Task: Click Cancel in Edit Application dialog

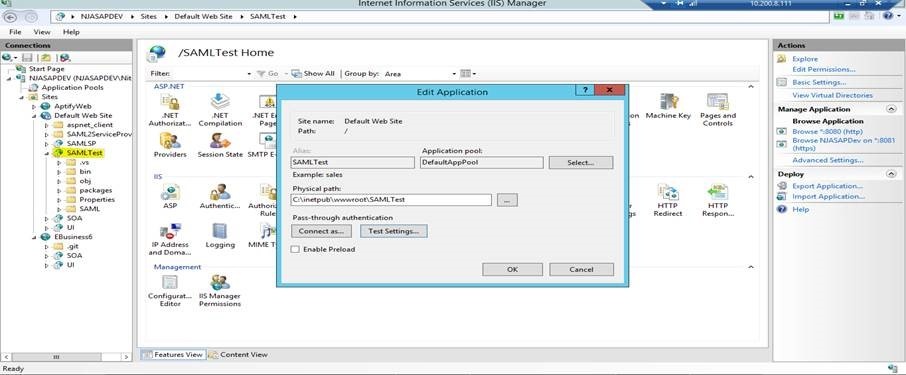Action: pyautogui.click(x=581, y=269)
